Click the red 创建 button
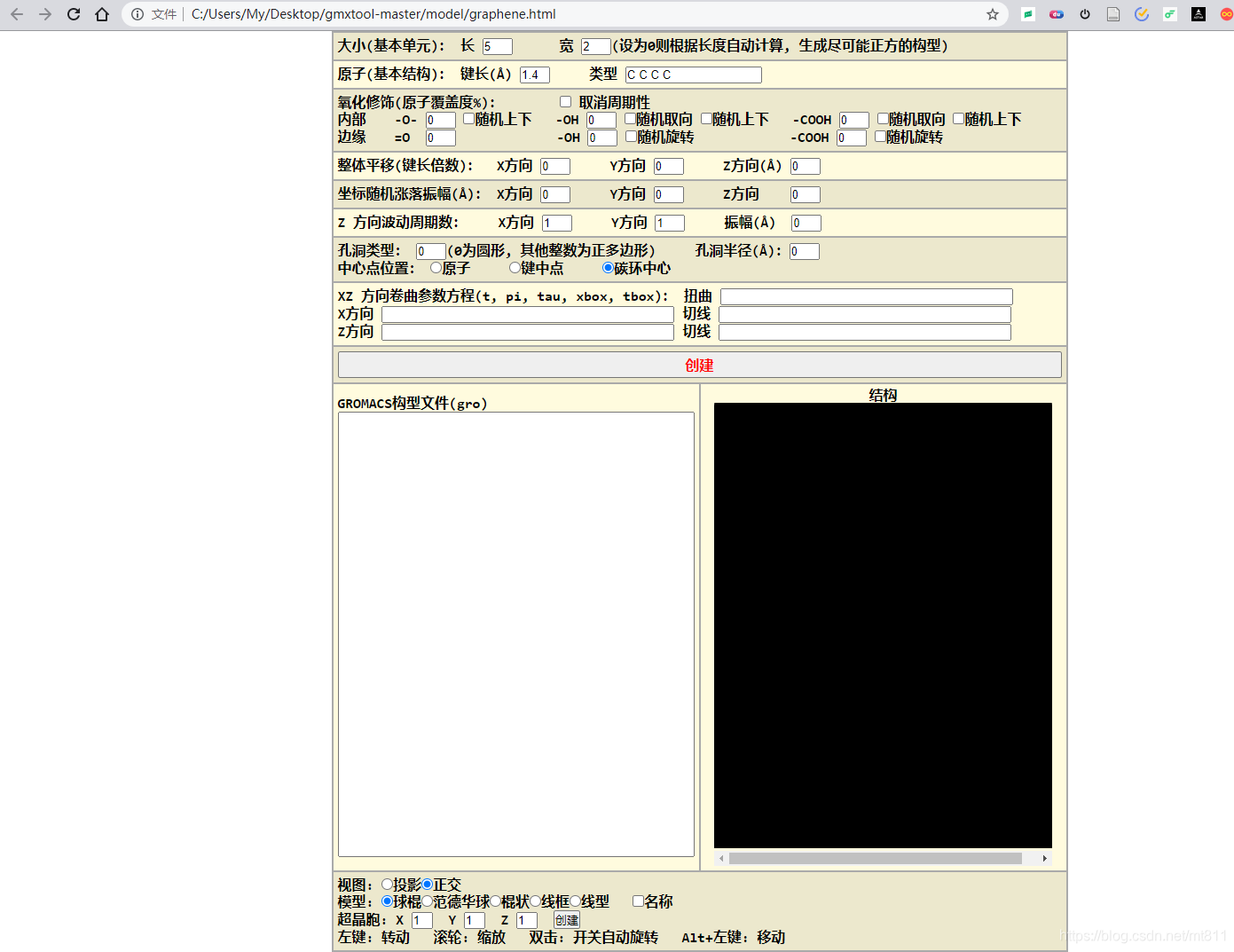Viewport: 1234px width, 952px height. tap(699, 365)
